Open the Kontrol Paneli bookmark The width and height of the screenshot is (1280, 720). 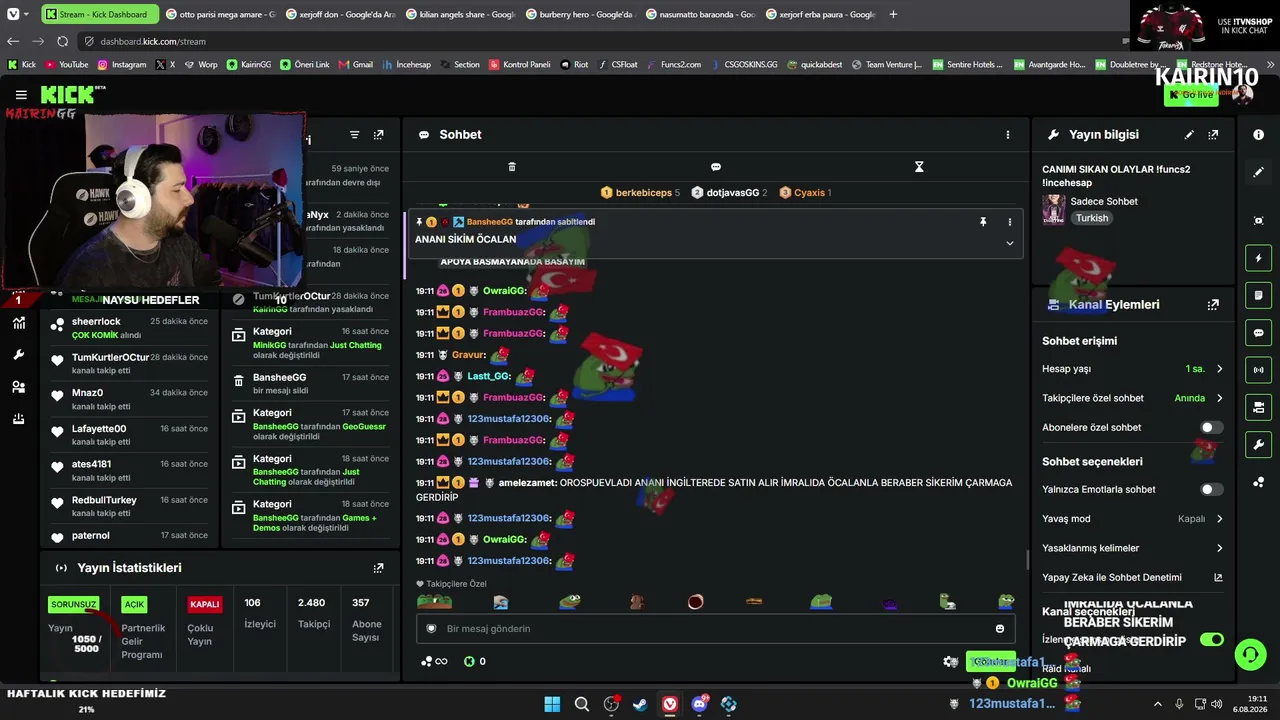[520, 65]
